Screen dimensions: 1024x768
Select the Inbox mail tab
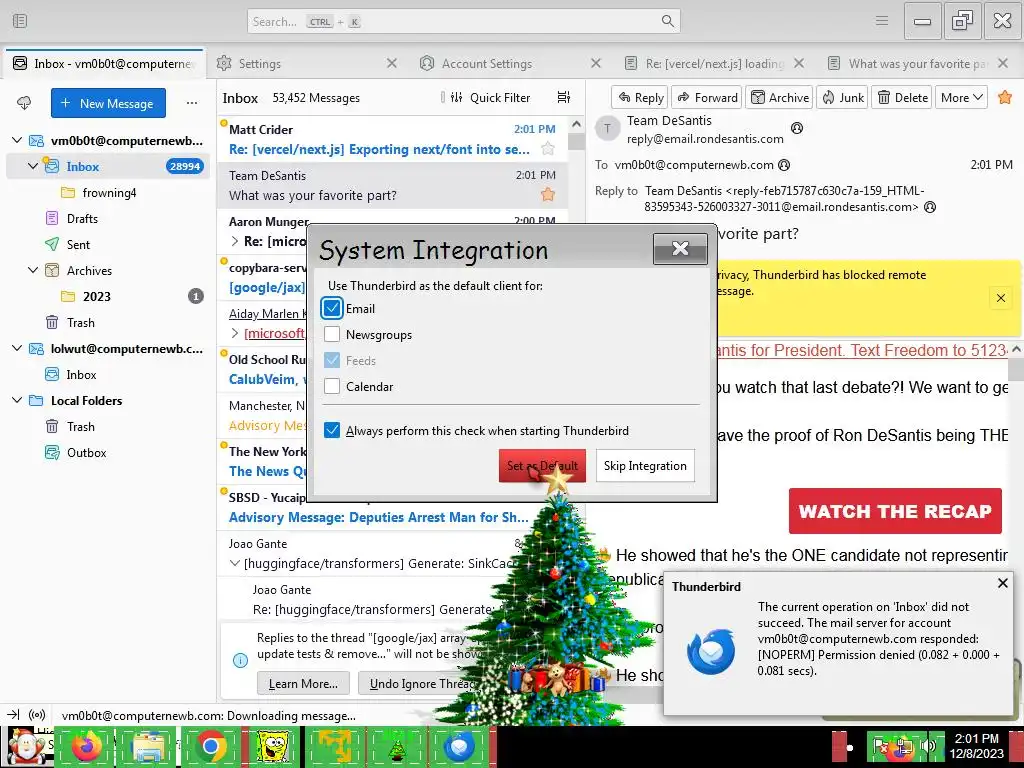pos(104,63)
